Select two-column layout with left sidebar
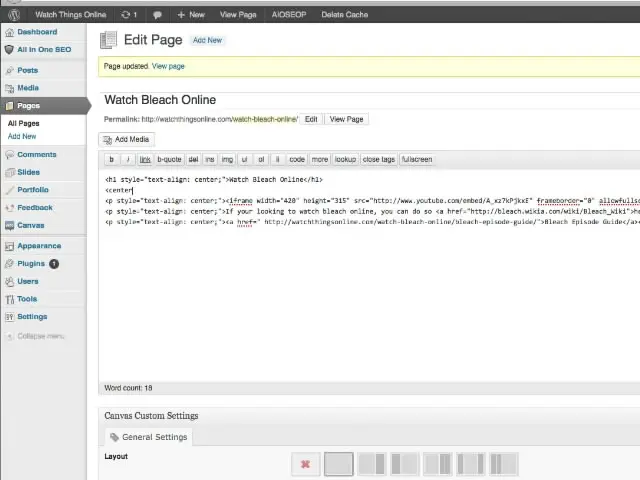Screen dimensions: 640x480 (404, 464)
